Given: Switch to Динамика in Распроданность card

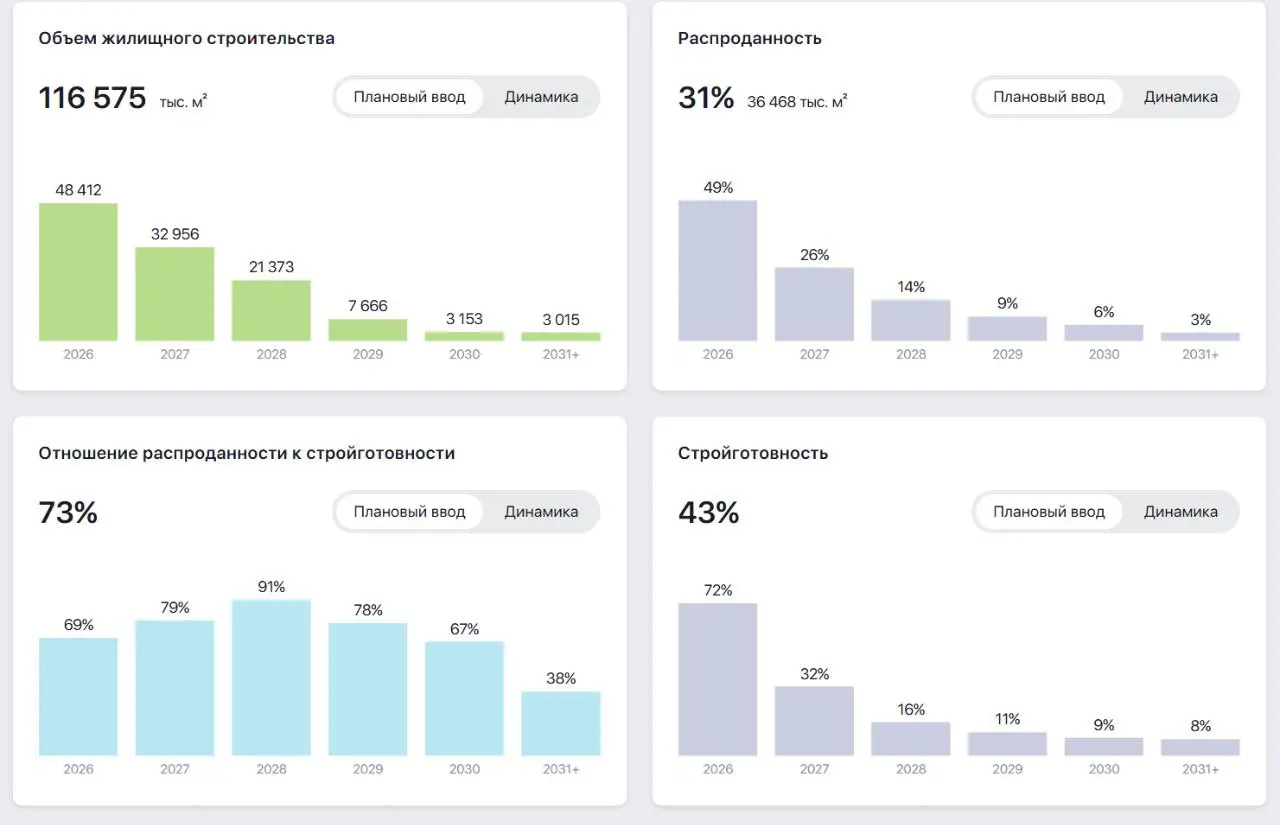Looking at the screenshot, I should (1181, 97).
